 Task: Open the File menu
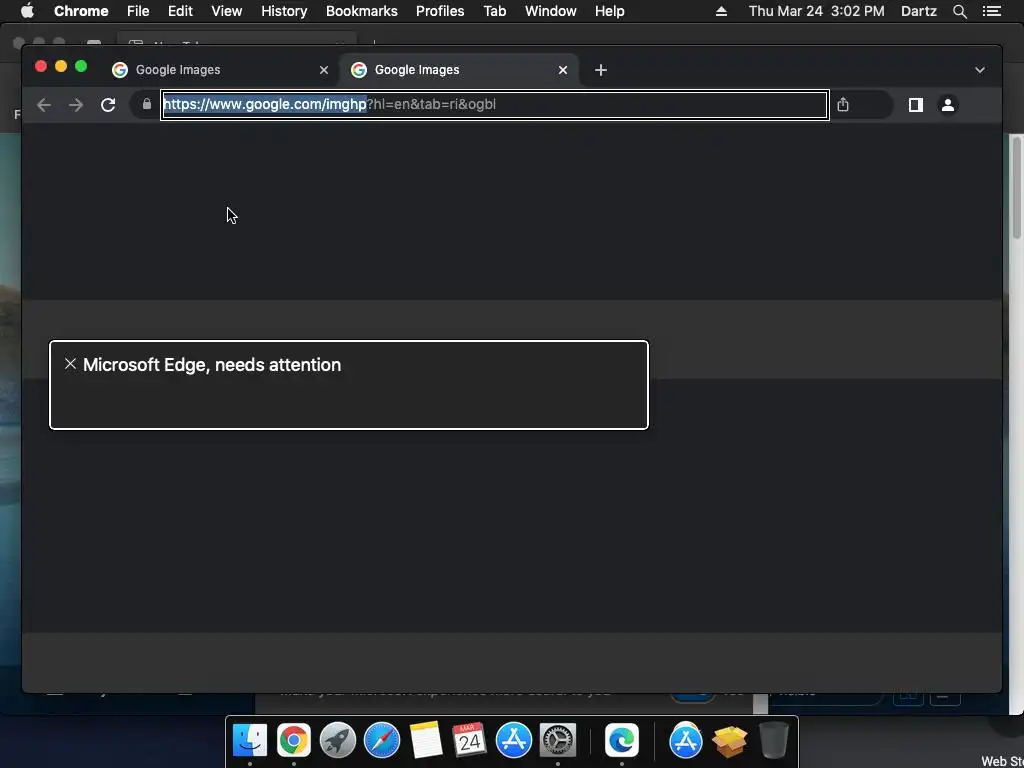coord(138,11)
